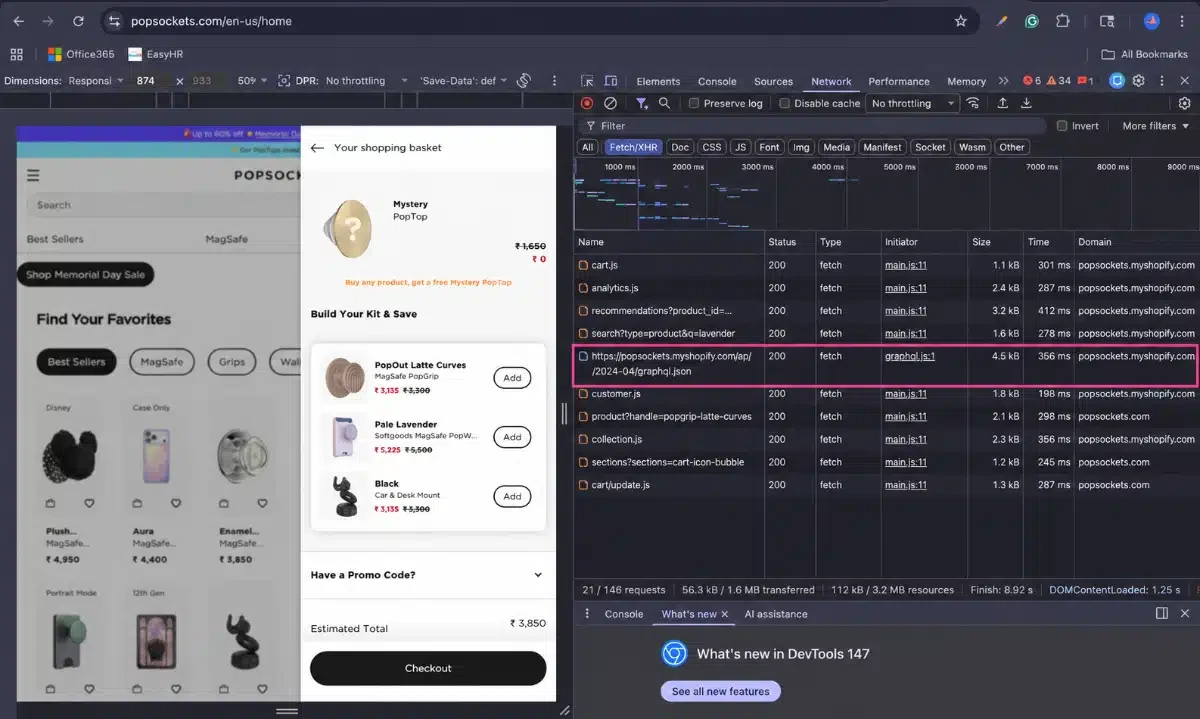This screenshot has height=719, width=1200.
Task: Click the viewport width field showing 874
Action: click(146, 80)
